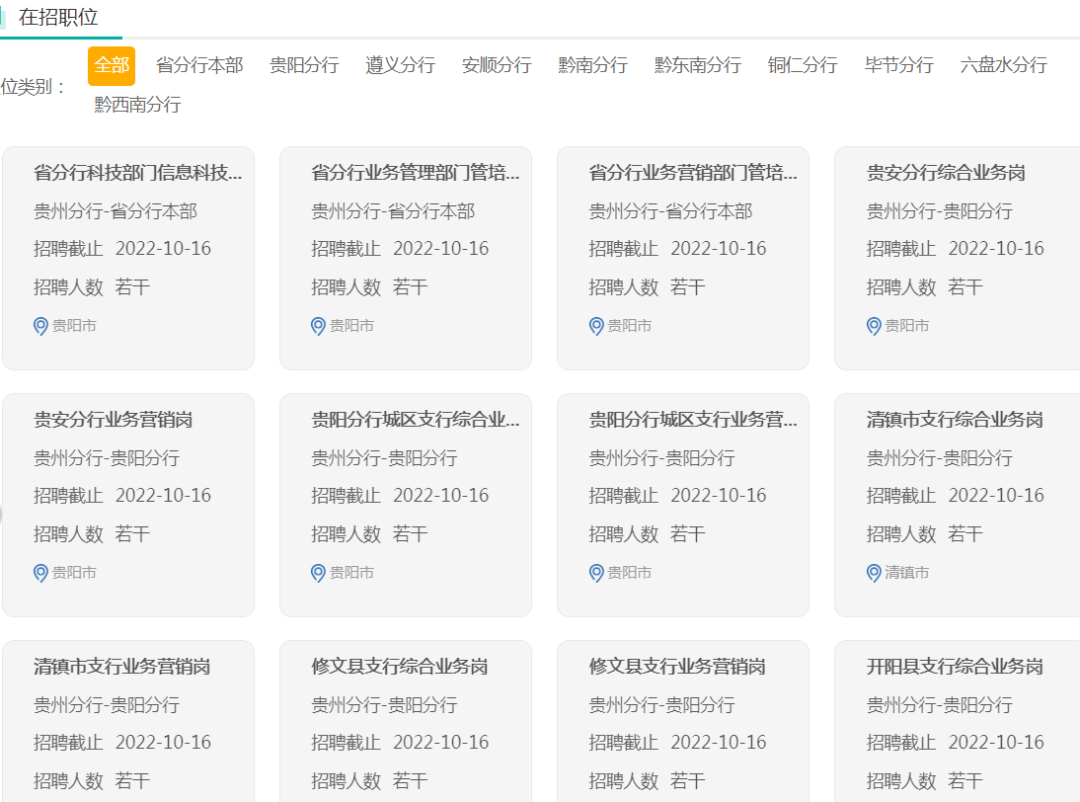Click the pin icon on 贵阳分行城区支行业务营销 card
This screenshot has width=1080, height=802.
tap(596, 573)
